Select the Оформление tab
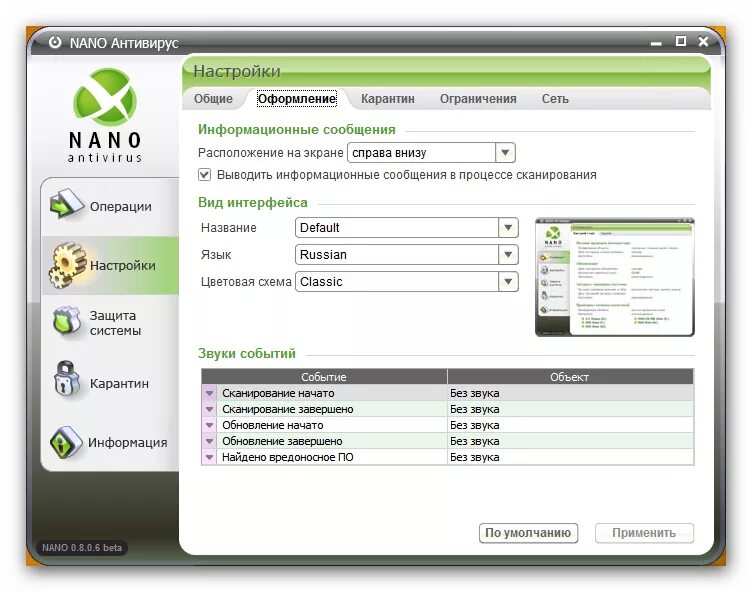 pyautogui.click(x=297, y=99)
